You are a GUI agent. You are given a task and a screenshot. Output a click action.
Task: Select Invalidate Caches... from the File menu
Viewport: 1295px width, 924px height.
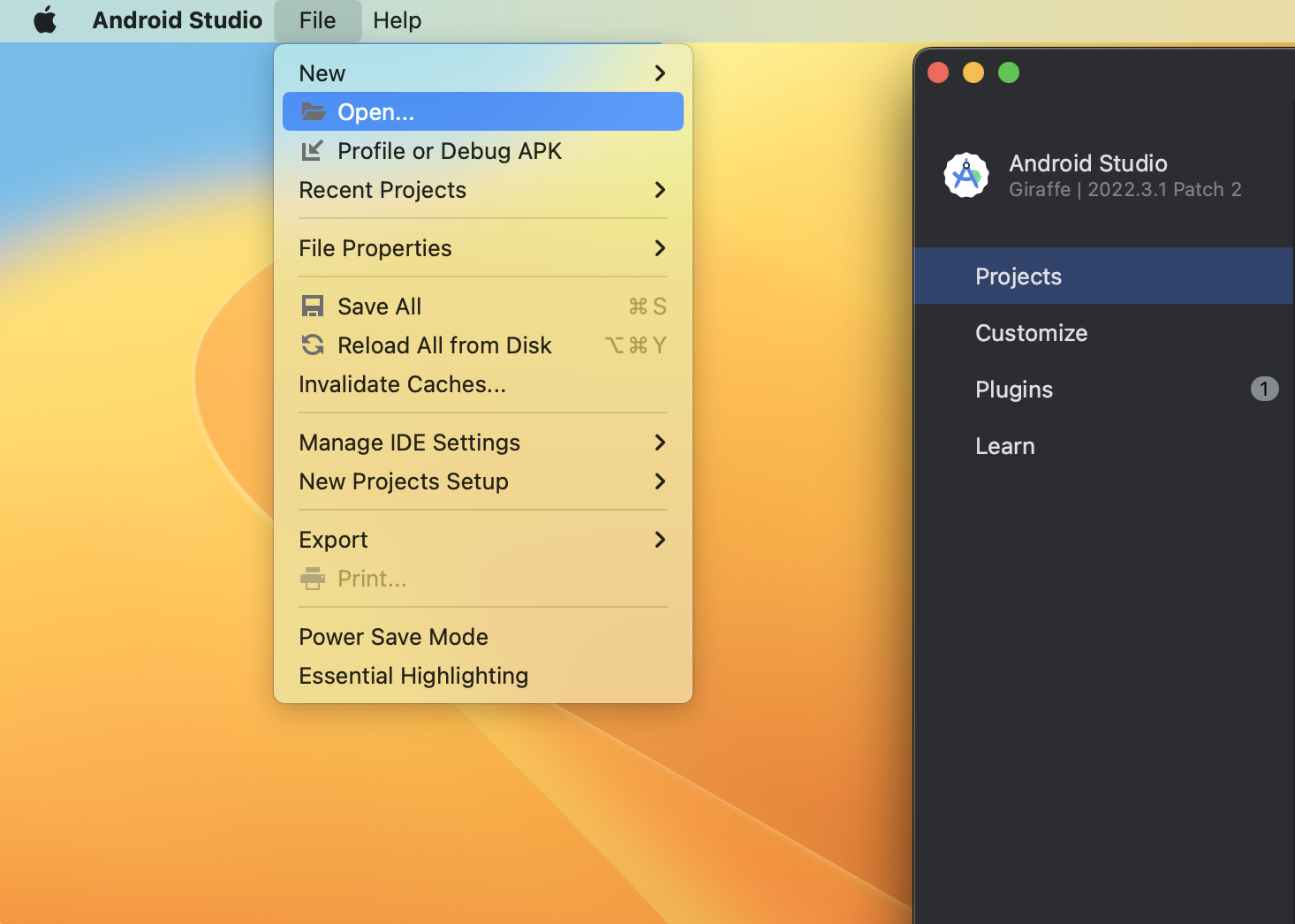pyautogui.click(x=402, y=384)
